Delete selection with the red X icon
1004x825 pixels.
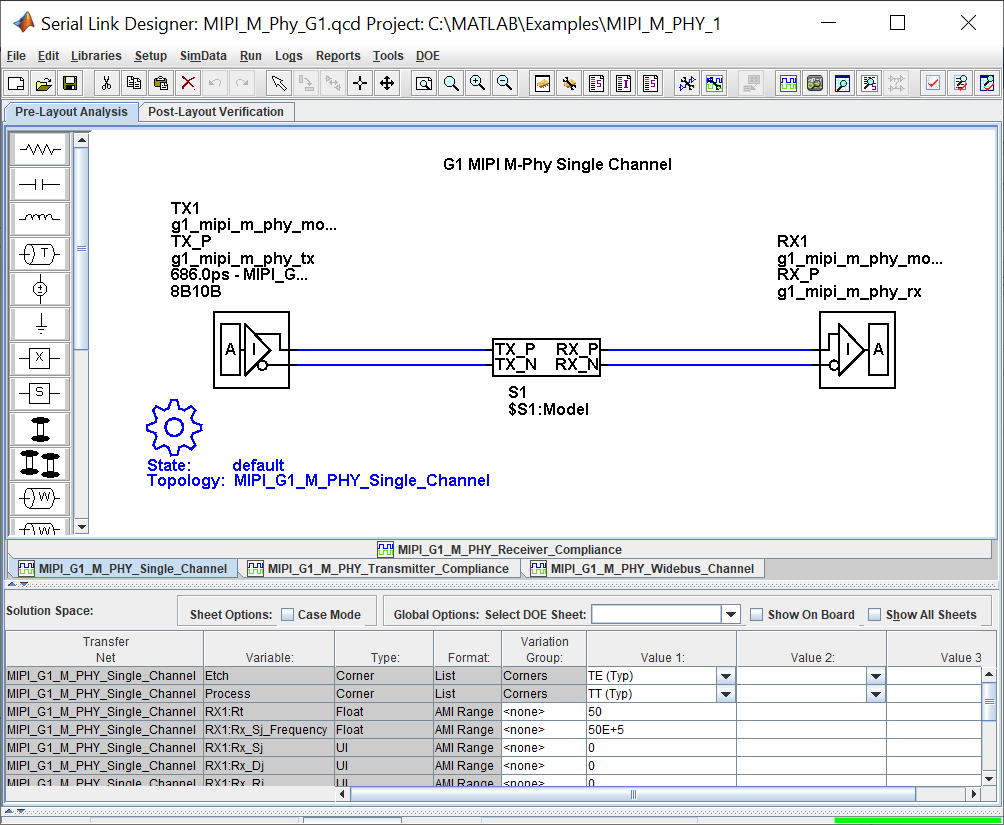click(188, 83)
